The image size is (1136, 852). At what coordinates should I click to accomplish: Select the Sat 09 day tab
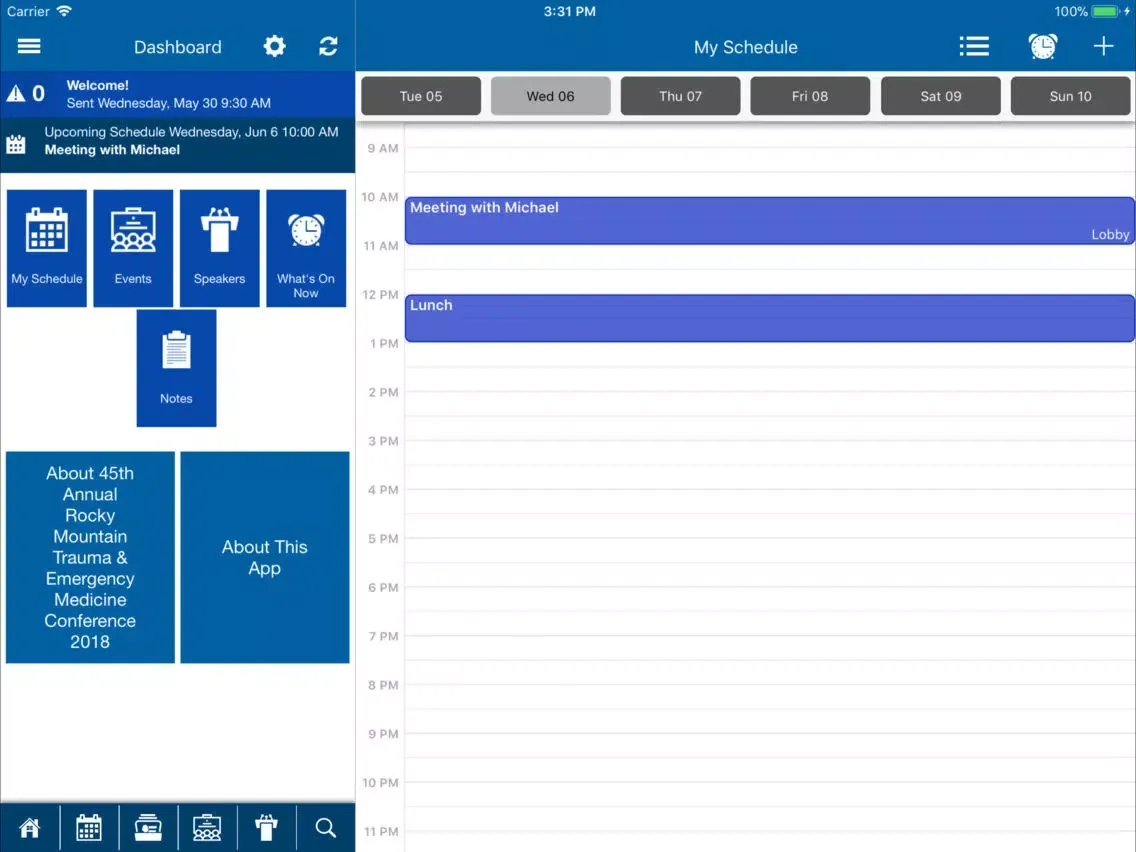pyautogui.click(x=940, y=96)
